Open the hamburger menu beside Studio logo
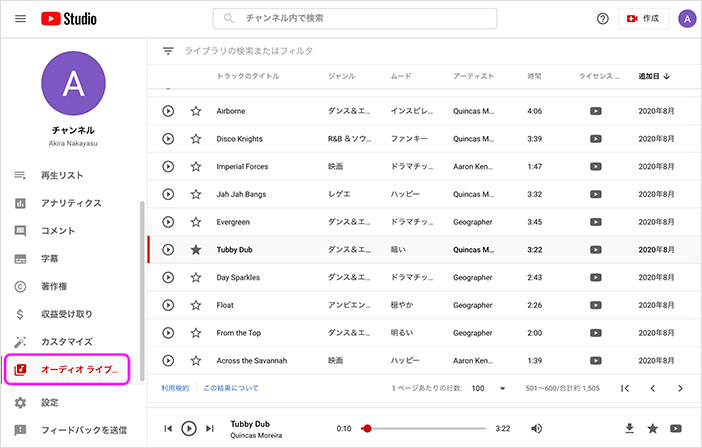This screenshot has height=448, width=702. [20, 19]
